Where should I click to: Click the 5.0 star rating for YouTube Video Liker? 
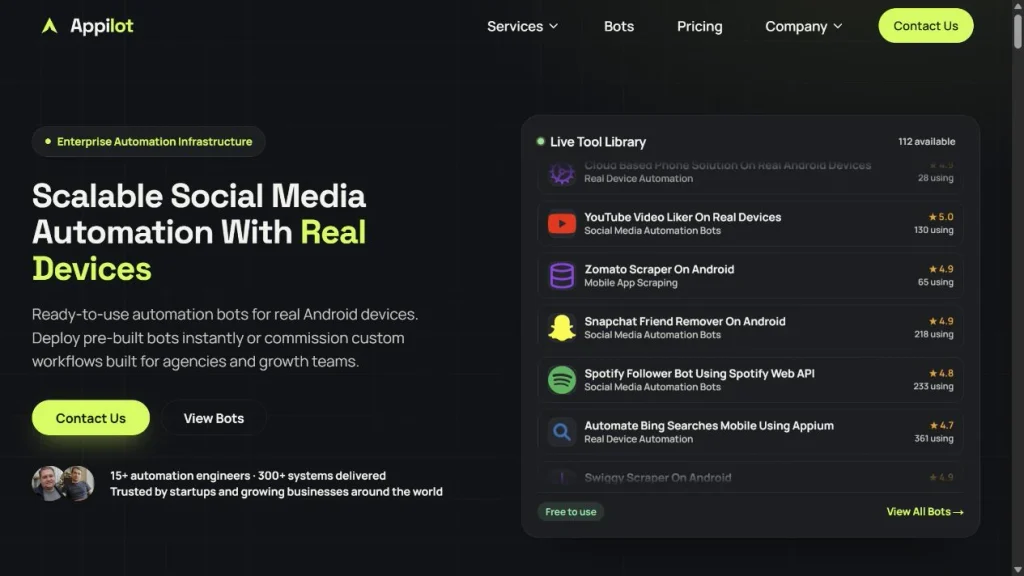coord(941,217)
